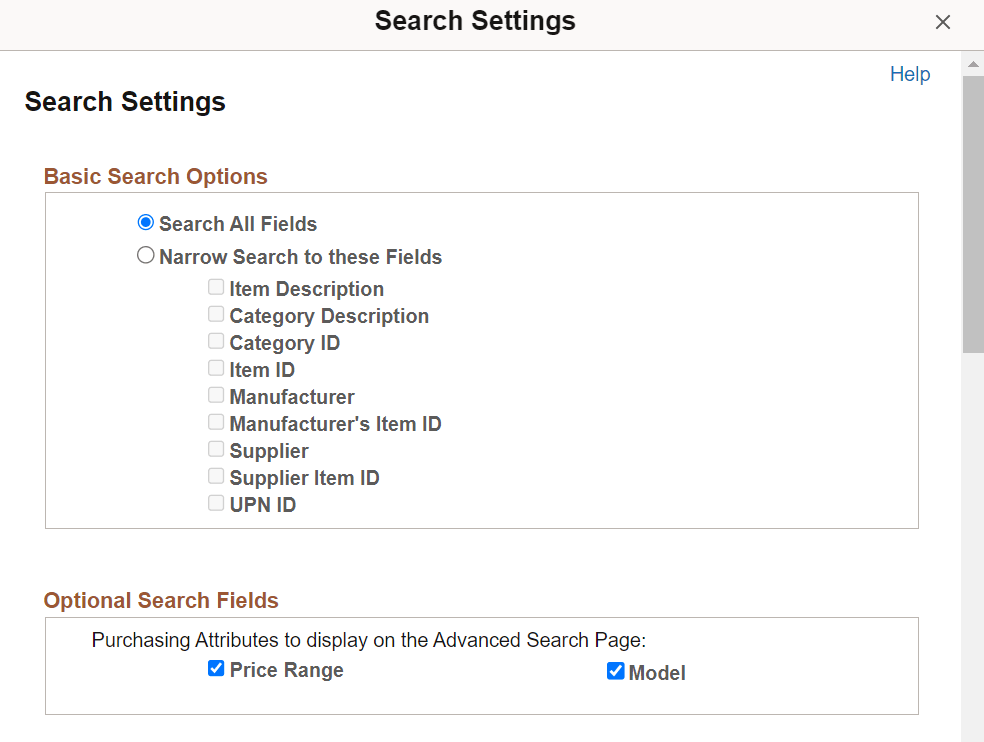The width and height of the screenshot is (984, 742).
Task: Choose Narrow Search to these Fields
Action: point(145,255)
